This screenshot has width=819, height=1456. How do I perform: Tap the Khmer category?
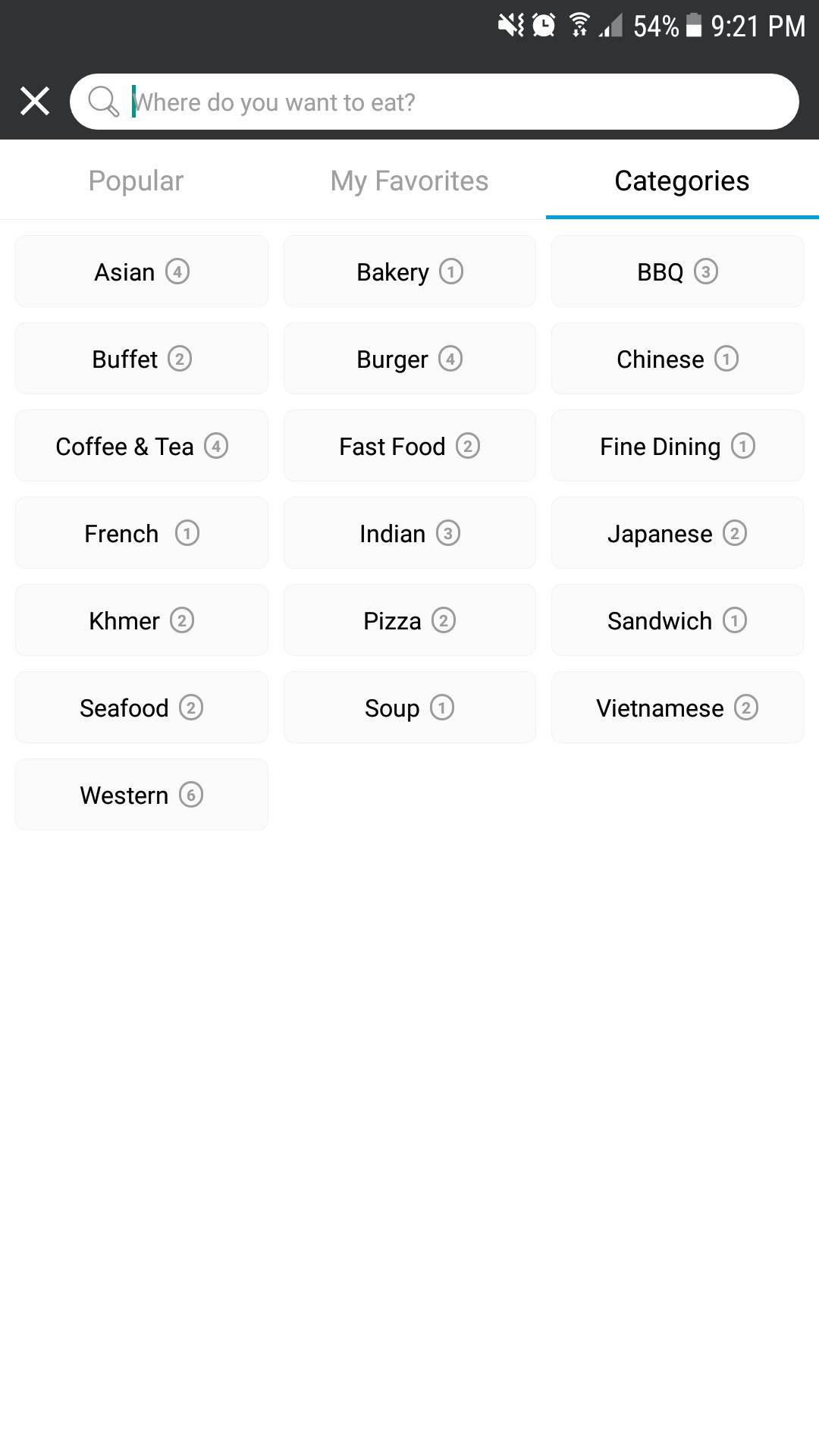coord(142,620)
